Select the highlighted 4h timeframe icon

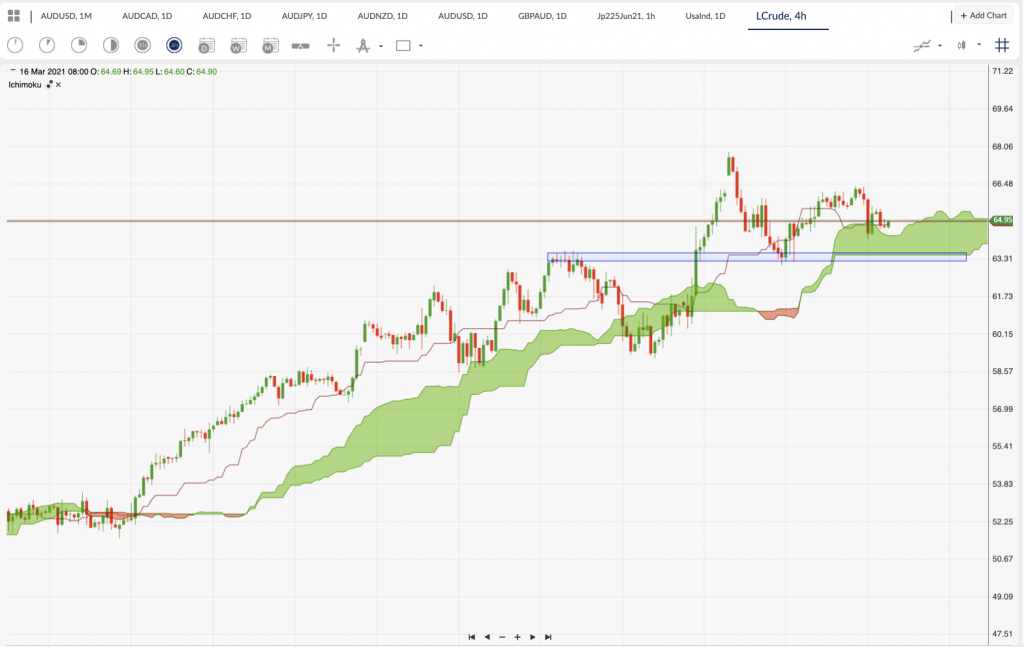[x=174, y=45]
